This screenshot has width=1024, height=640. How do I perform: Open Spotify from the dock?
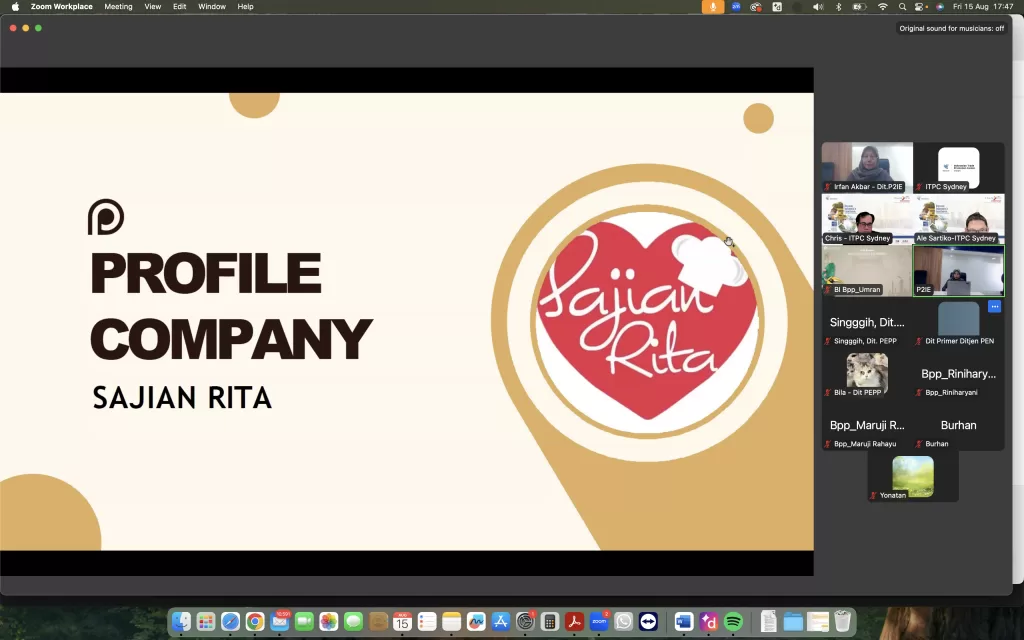pyautogui.click(x=733, y=622)
